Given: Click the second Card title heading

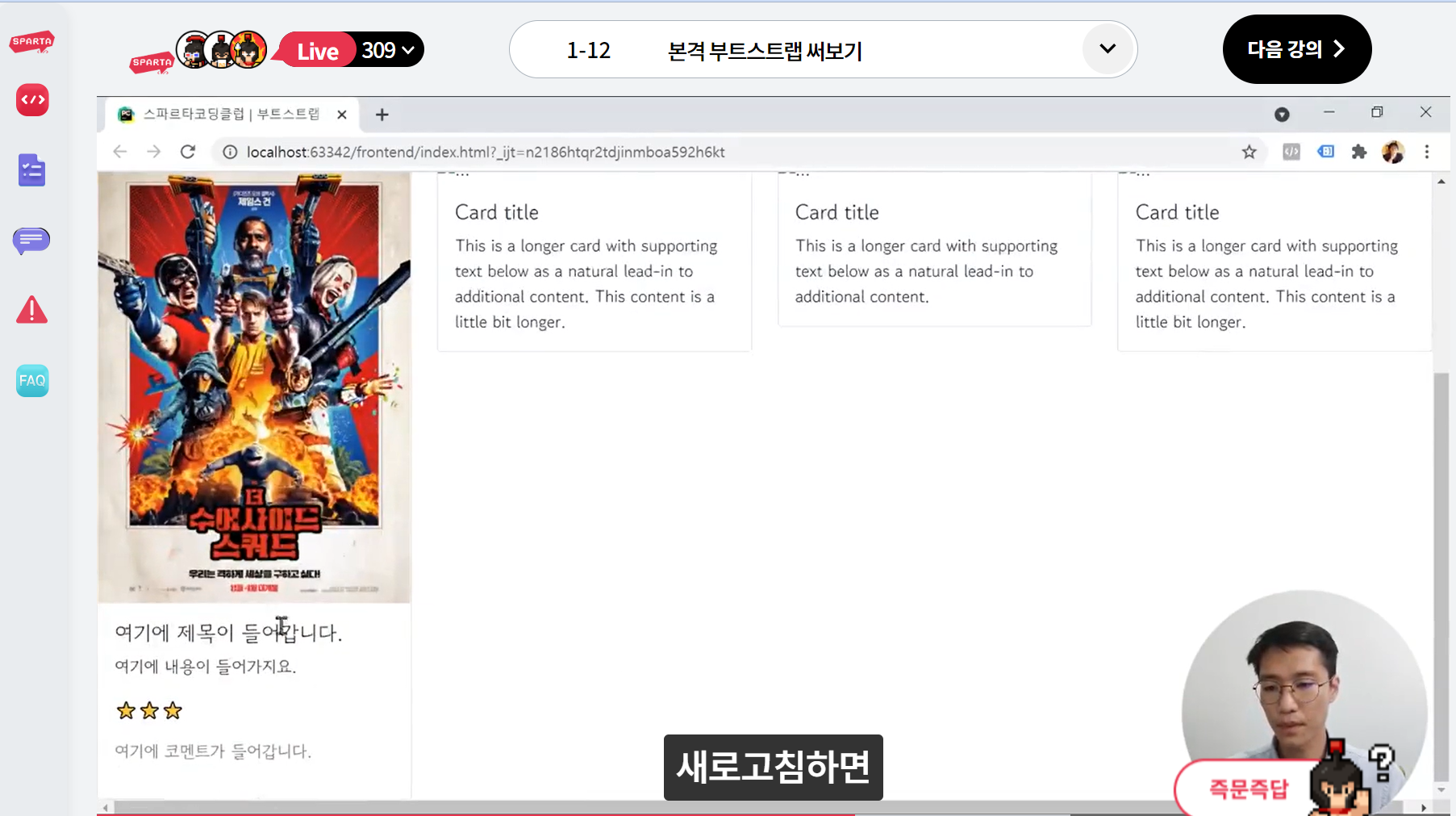Looking at the screenshot, I should click(837, 212).
